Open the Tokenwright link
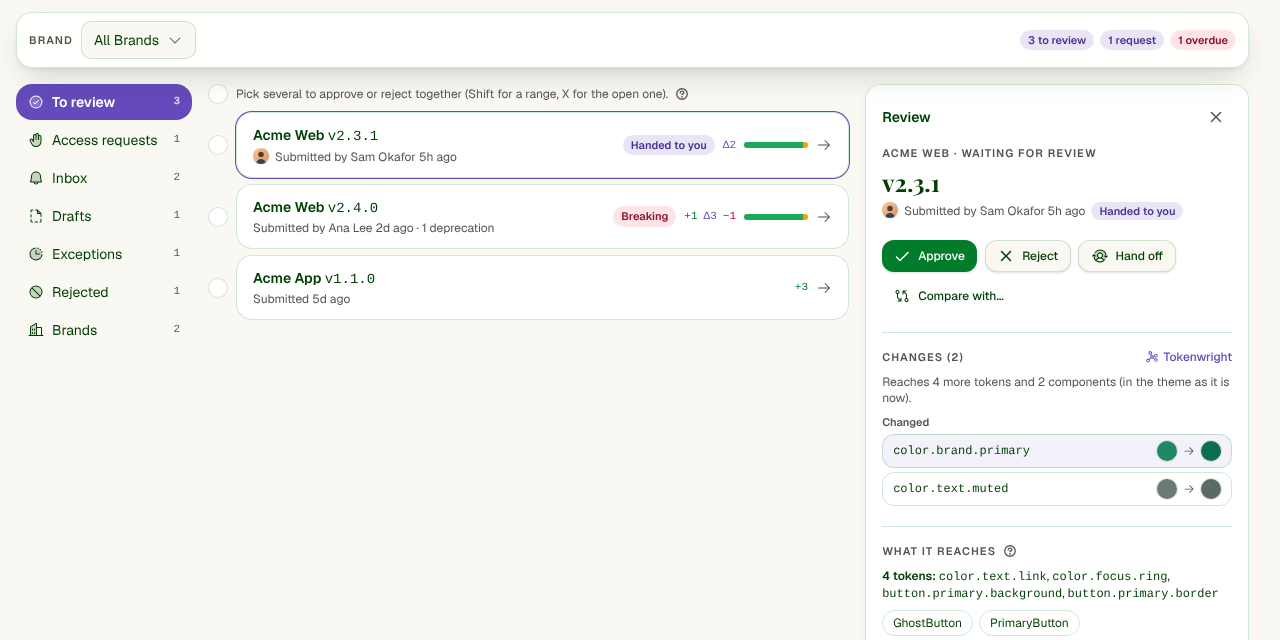This screenshot has height=640, width=1280. point(1189,357)
